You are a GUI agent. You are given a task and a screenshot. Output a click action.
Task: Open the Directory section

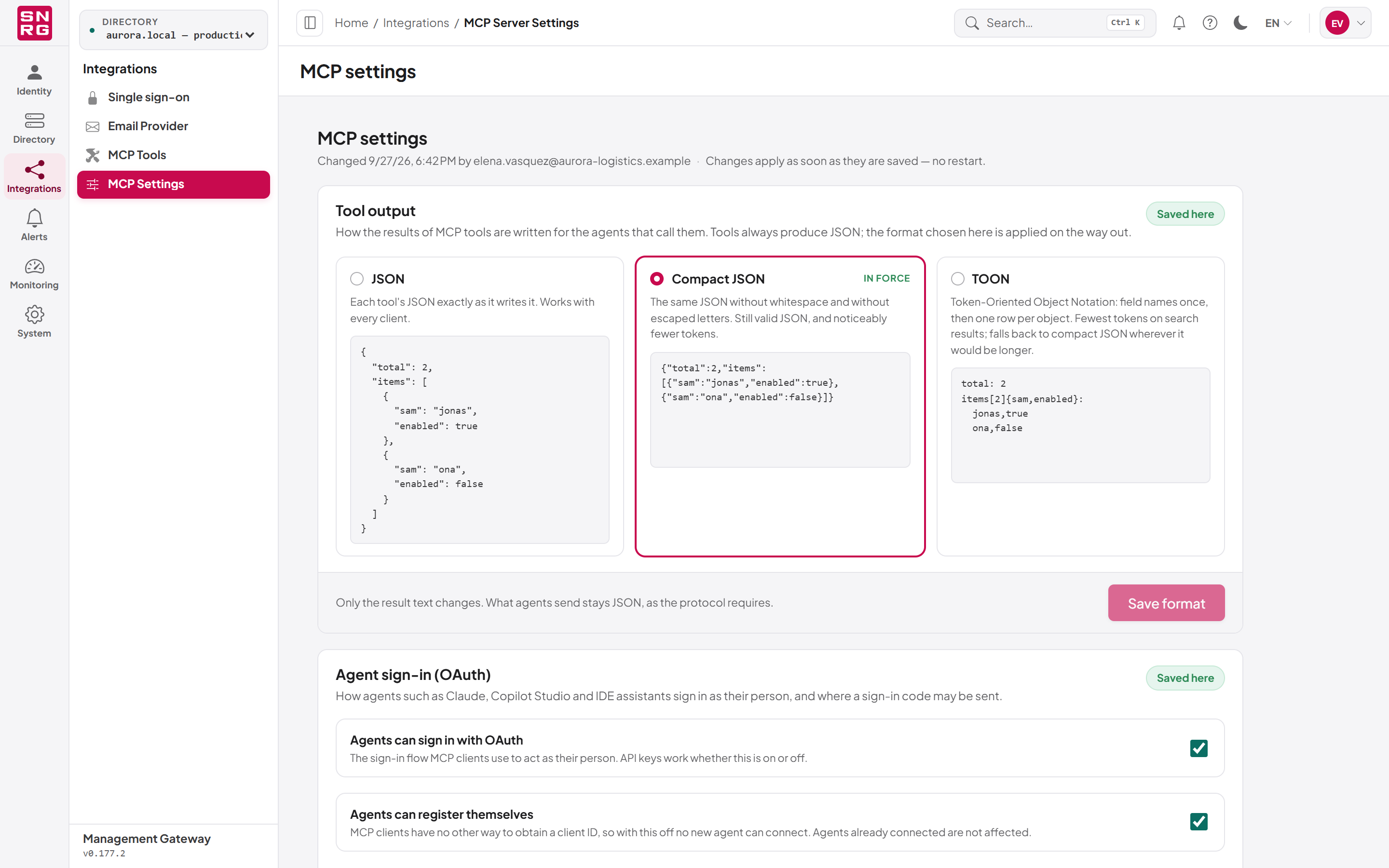[x=34, y=128]
